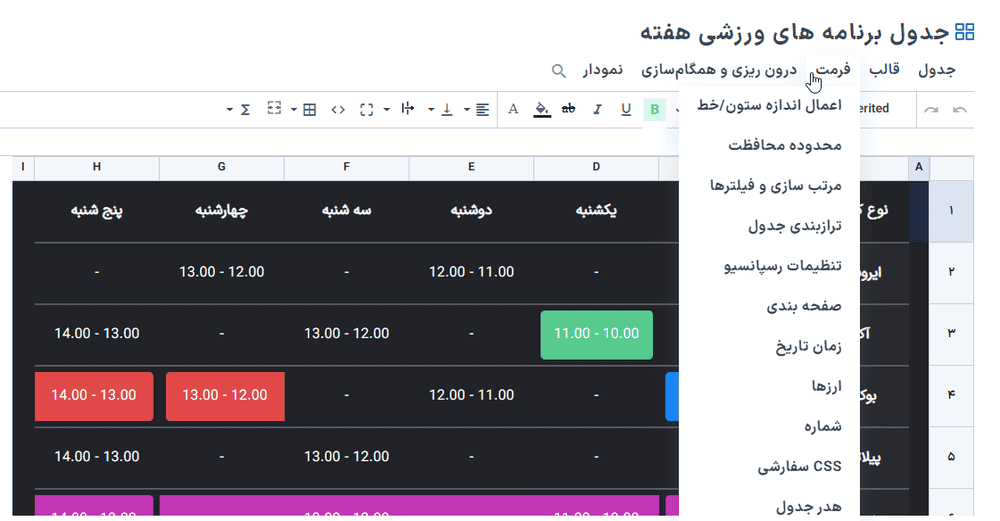
Task: Select column E header
Action: point(471,167)
